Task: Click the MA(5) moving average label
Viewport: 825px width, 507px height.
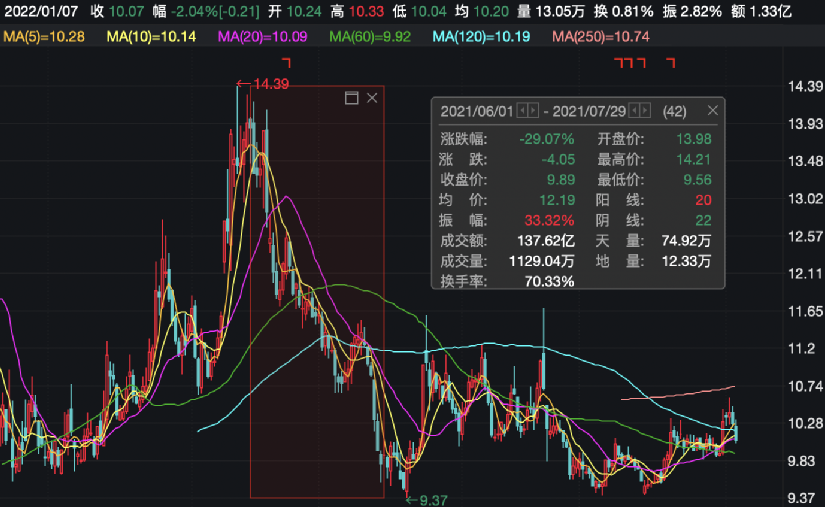Action: [43, 37]
